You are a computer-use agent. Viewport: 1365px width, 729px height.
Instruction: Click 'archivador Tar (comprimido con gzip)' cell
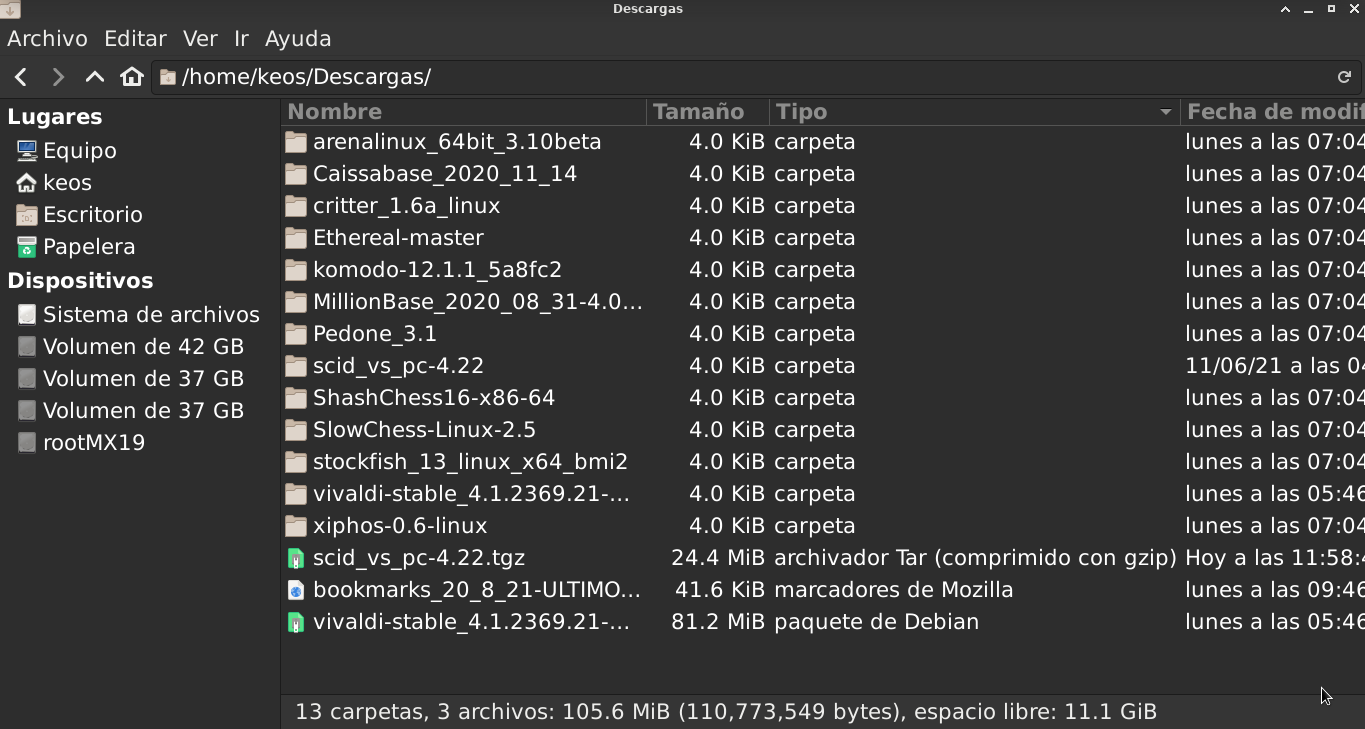[x=975, y=558]
